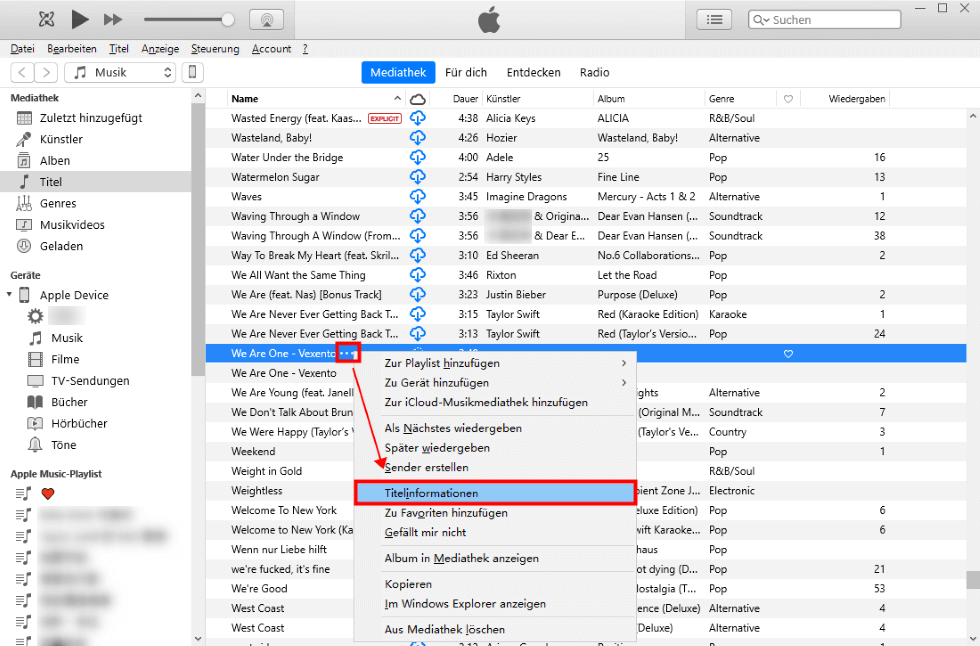
Task: Collapse the Apple Device tree
Action: [x=9, y=294]
